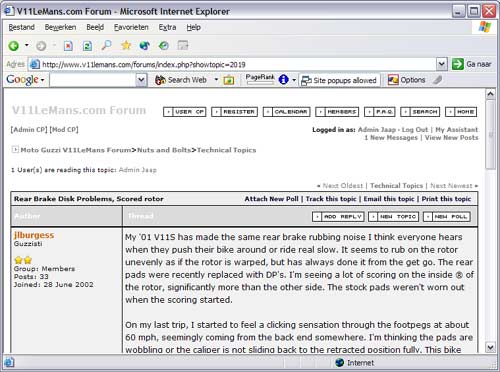
Task: Click the vertical scrollbar down arrow
Action: coord(490,347)
